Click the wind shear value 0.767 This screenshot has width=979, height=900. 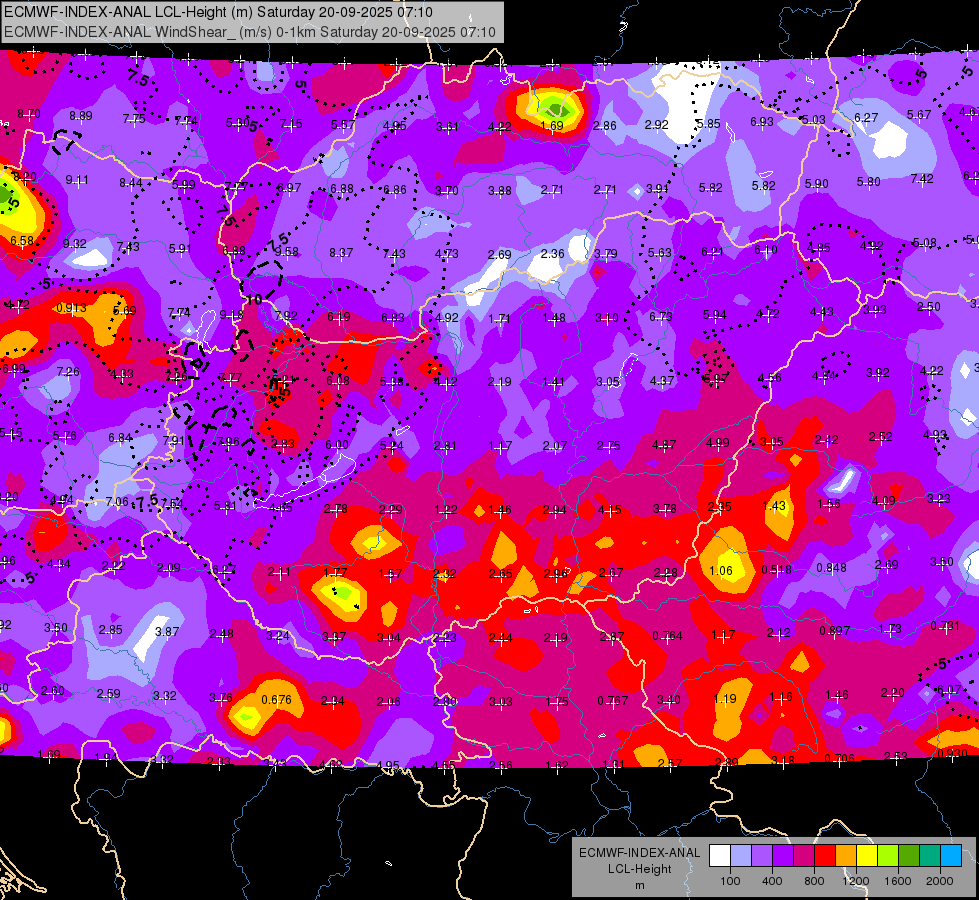click(x=612, y=701)
